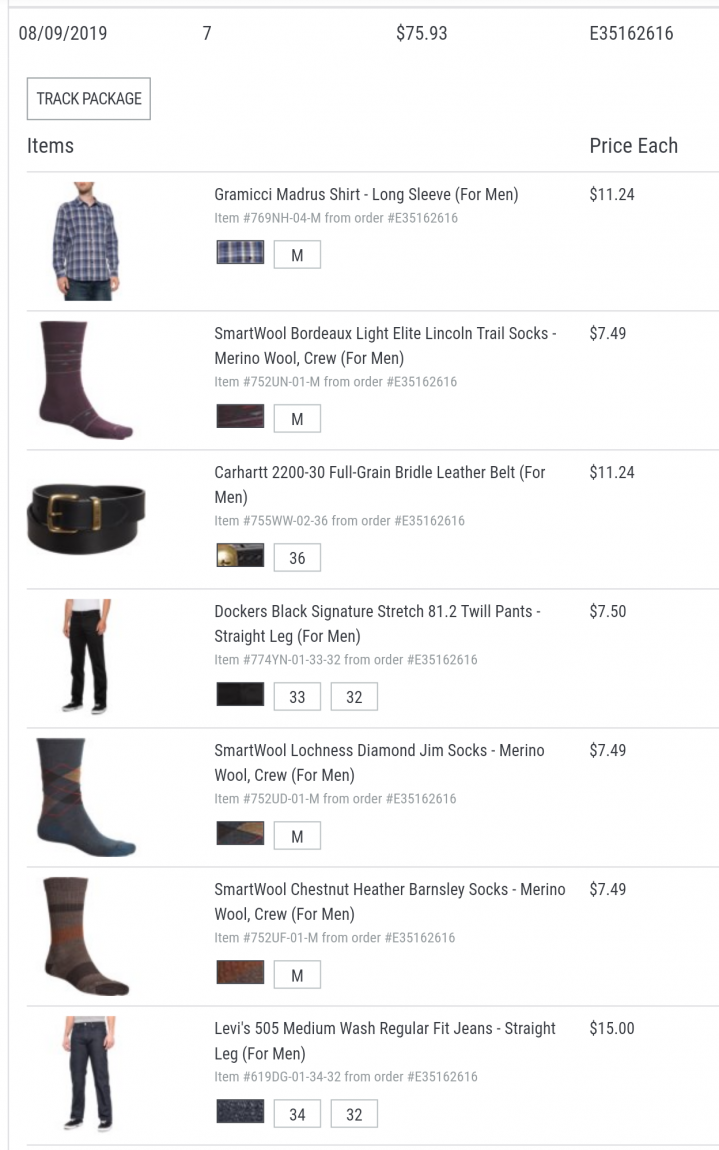Select the blue plaid color swatch
This screenshot has height=1150, width=719.
tap(240, 252)
